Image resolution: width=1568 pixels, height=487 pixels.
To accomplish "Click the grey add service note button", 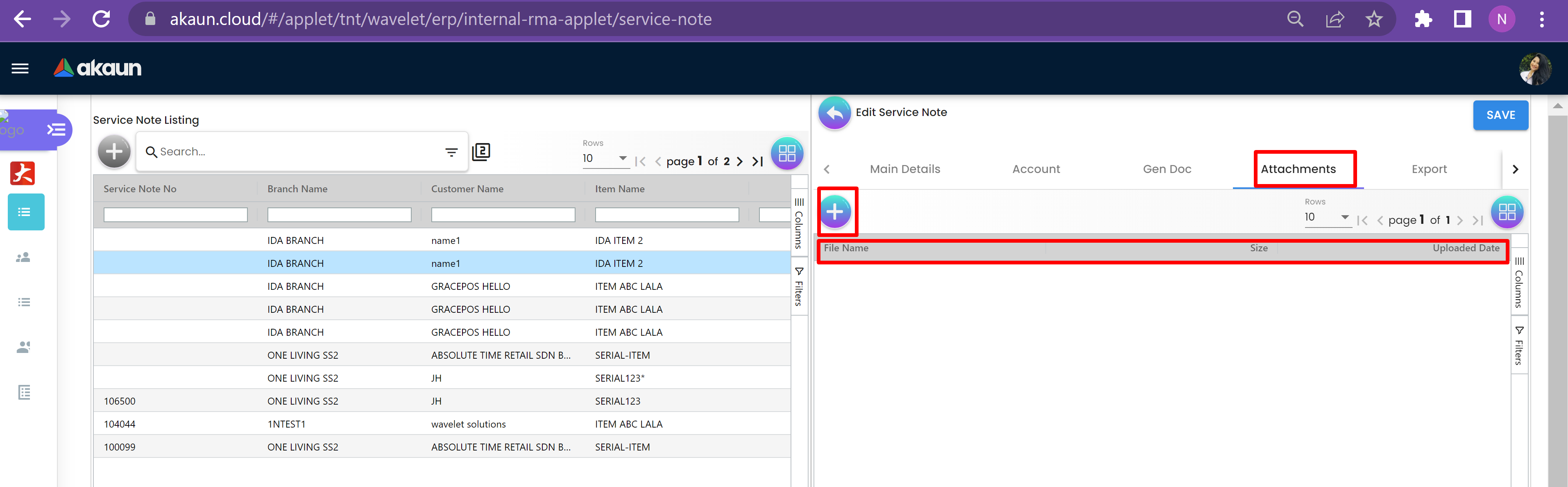I will 114,152.
